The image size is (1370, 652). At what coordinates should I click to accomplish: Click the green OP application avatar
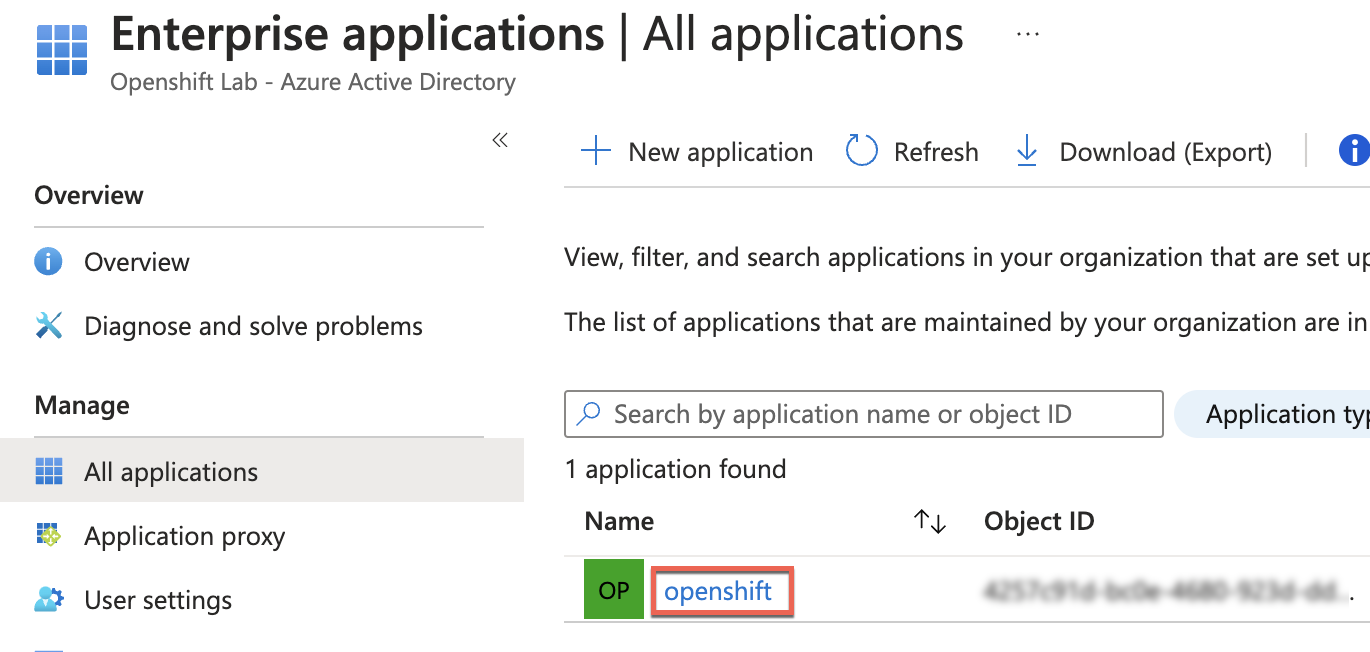[613, 589]
